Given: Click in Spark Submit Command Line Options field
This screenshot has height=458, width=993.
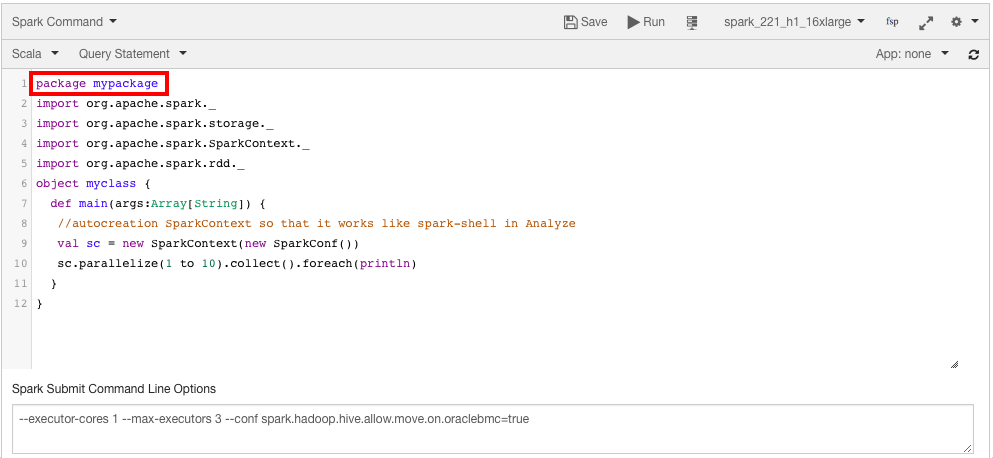Looking at the screenshot, I should point(492,429).
